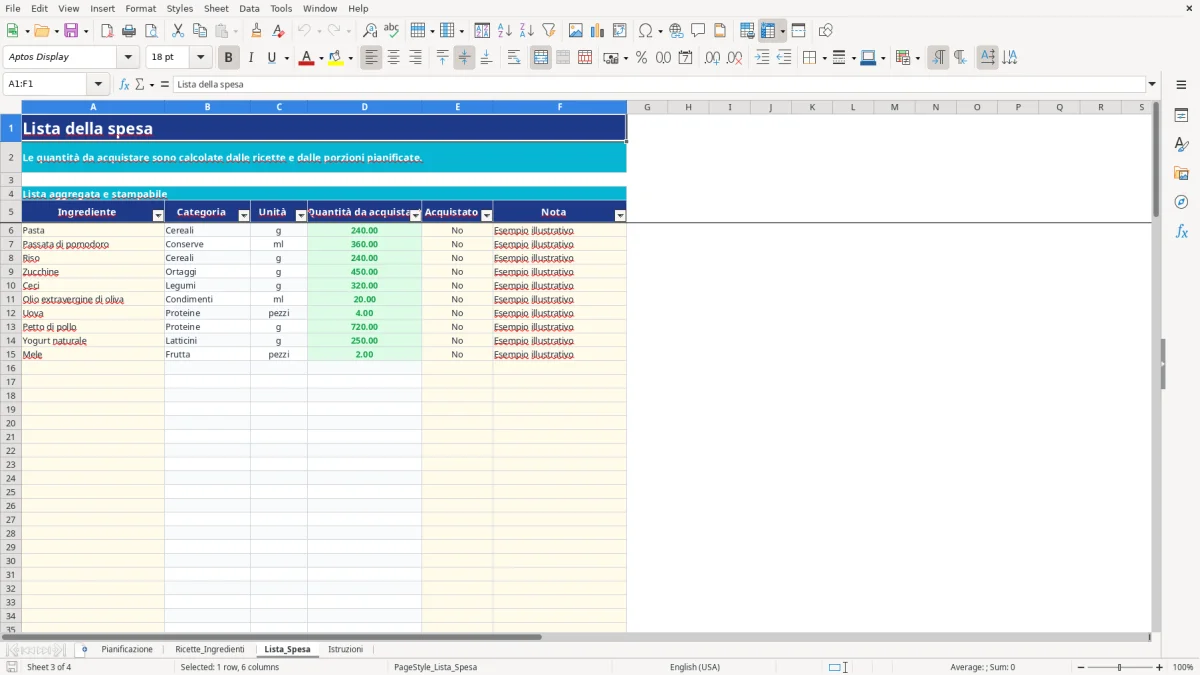The image size is (1200, 675).
Task: Export directly as PDF
Action: [x=107, y=31]
